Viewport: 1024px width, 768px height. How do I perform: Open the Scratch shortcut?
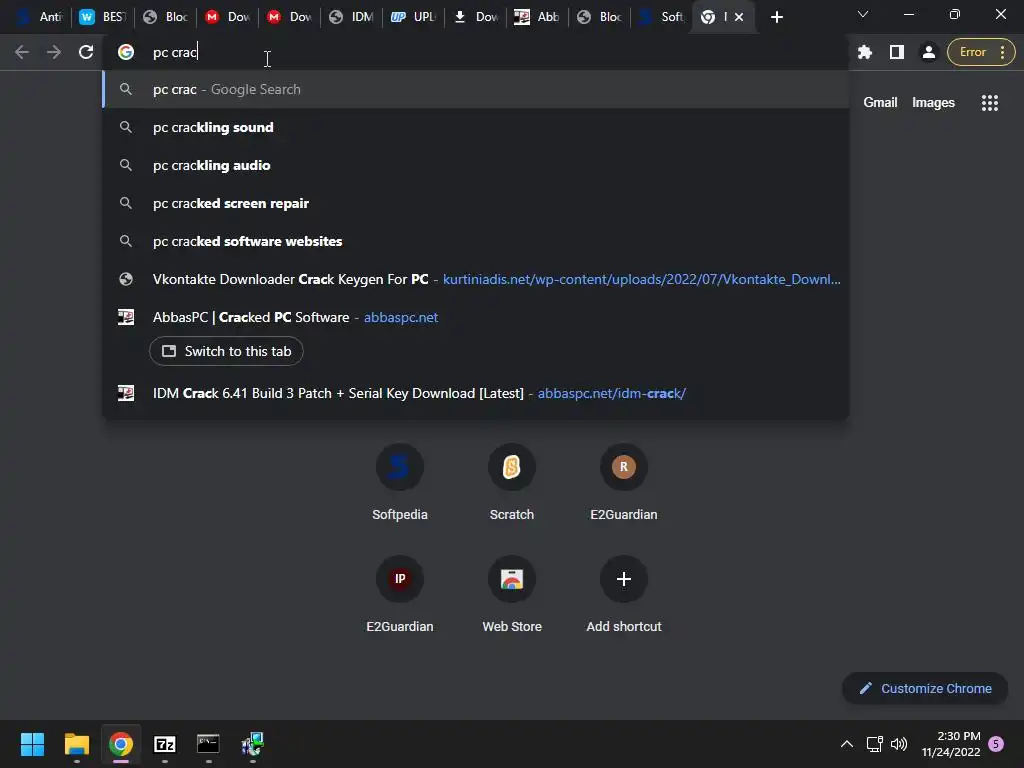click(511, 482)
